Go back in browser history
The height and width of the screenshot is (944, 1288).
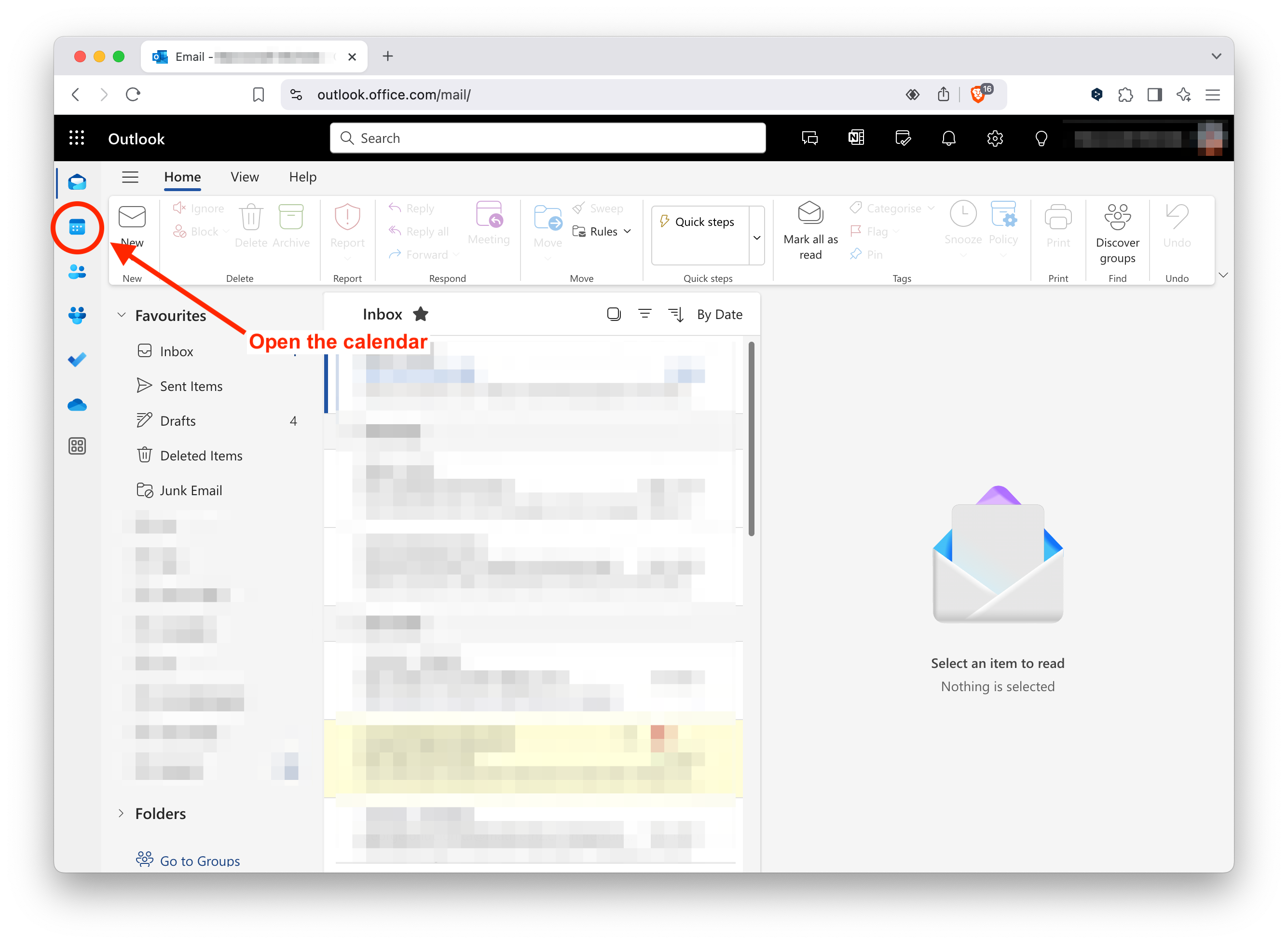75,94
